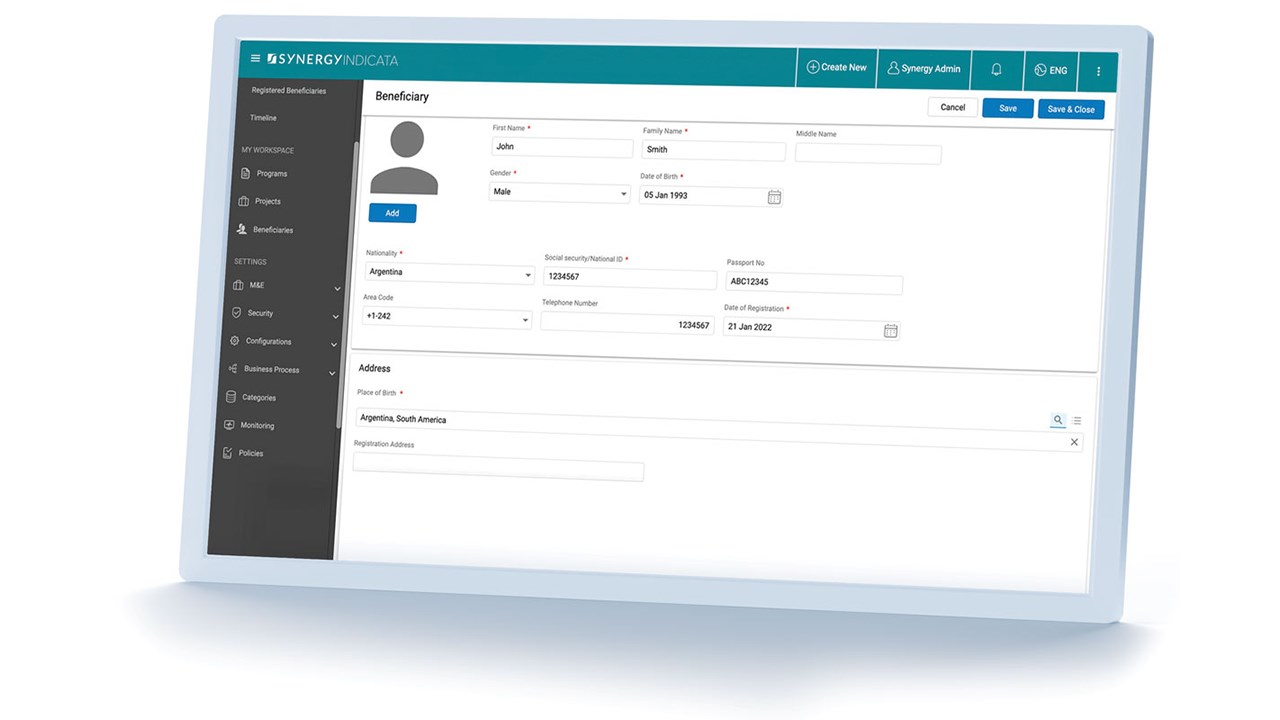Expand the M&E section chevron
This screenshot has width=1280, height=720.
338,289
